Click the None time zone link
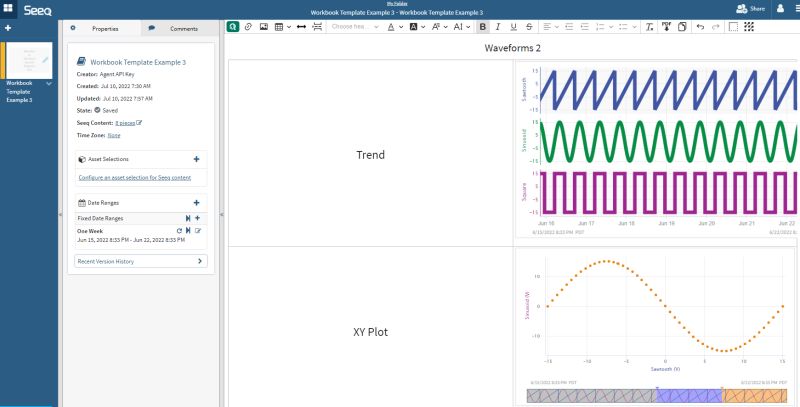This screenshot has width=800, height=407. [114, 135]
